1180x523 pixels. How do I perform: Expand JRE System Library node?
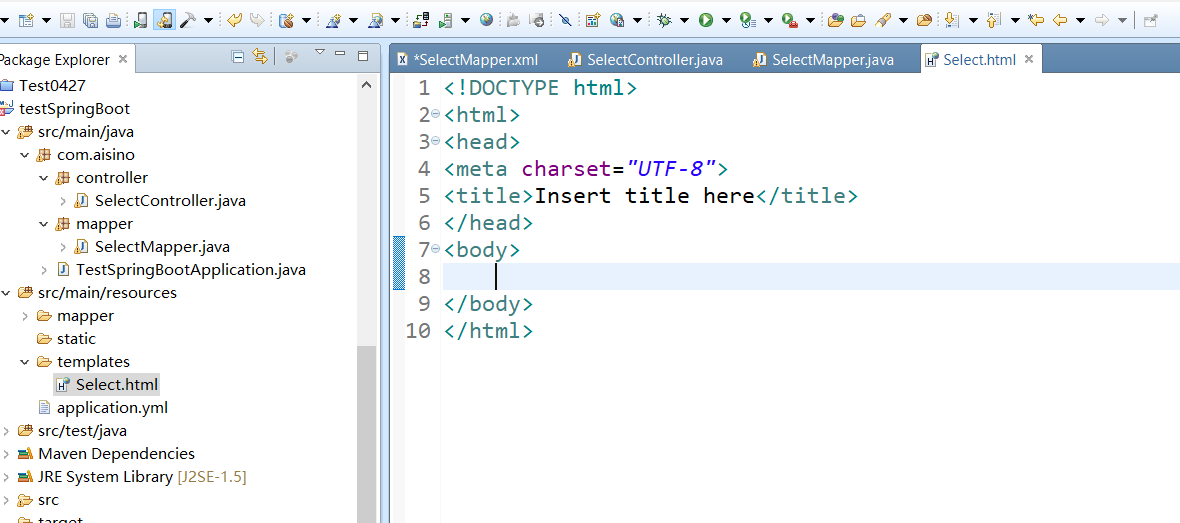coord(6,477)
